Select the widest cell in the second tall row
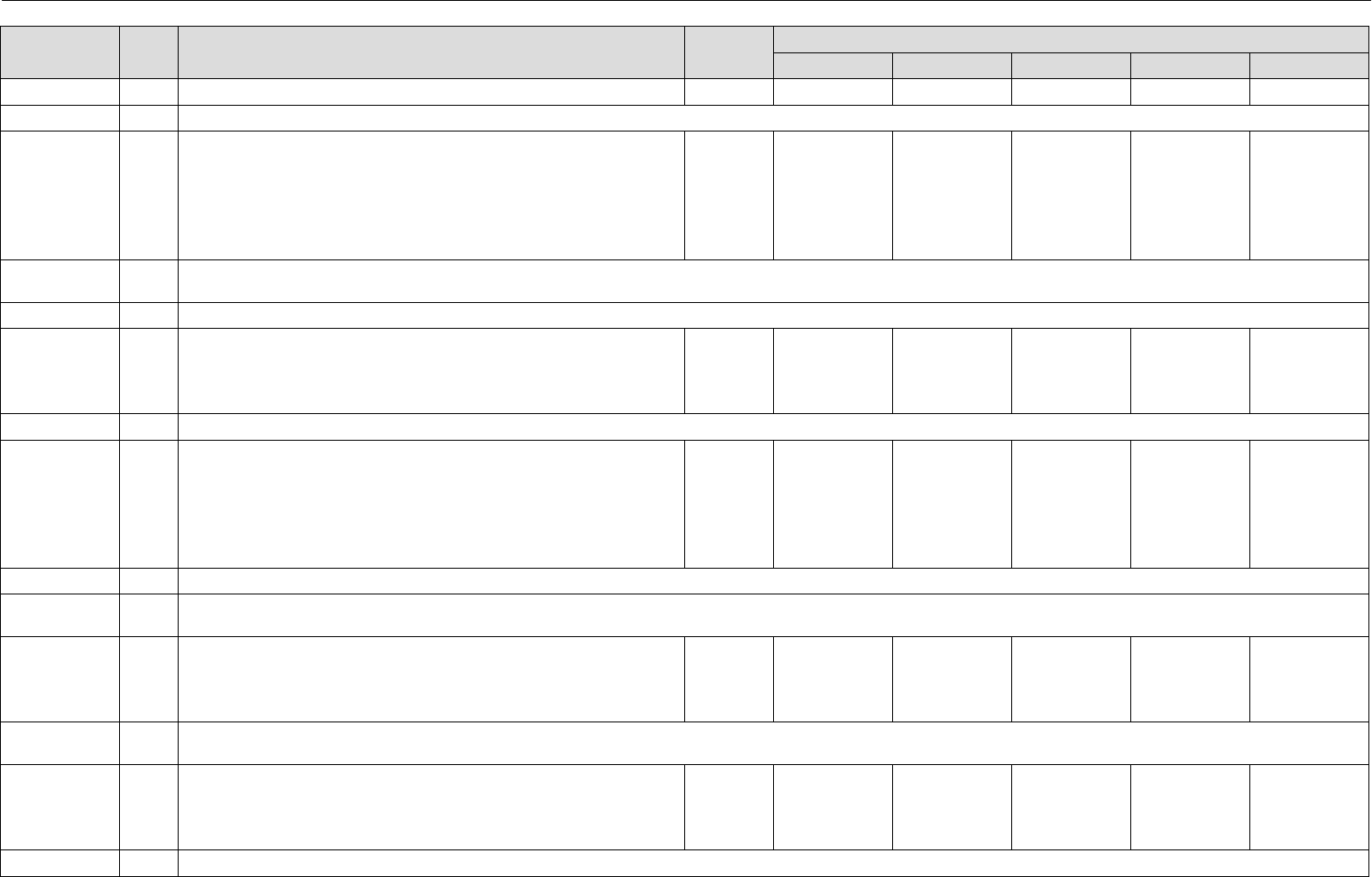The image size is (1372, 877). [431, 371]
